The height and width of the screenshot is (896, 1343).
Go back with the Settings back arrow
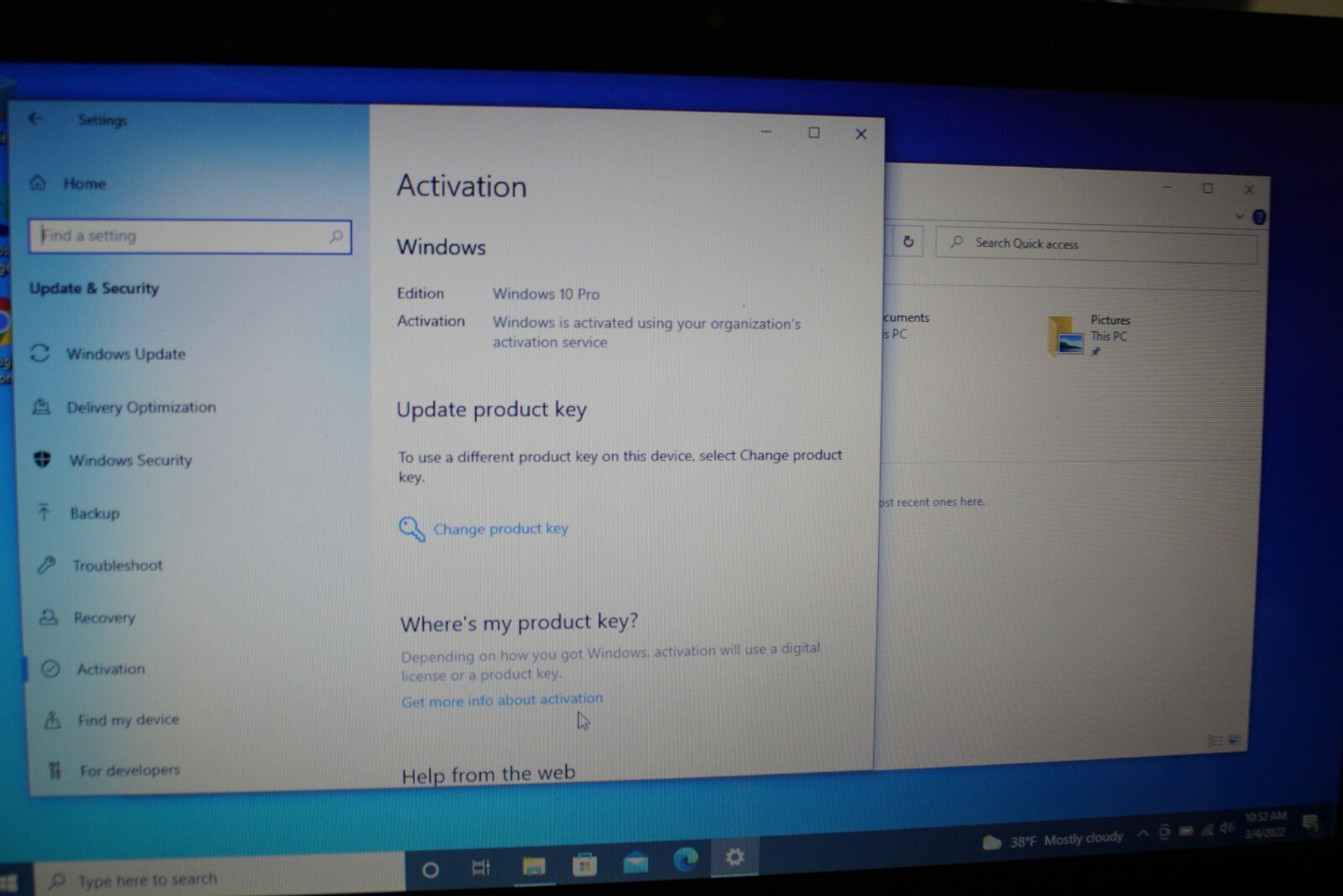tap(35, 118)
